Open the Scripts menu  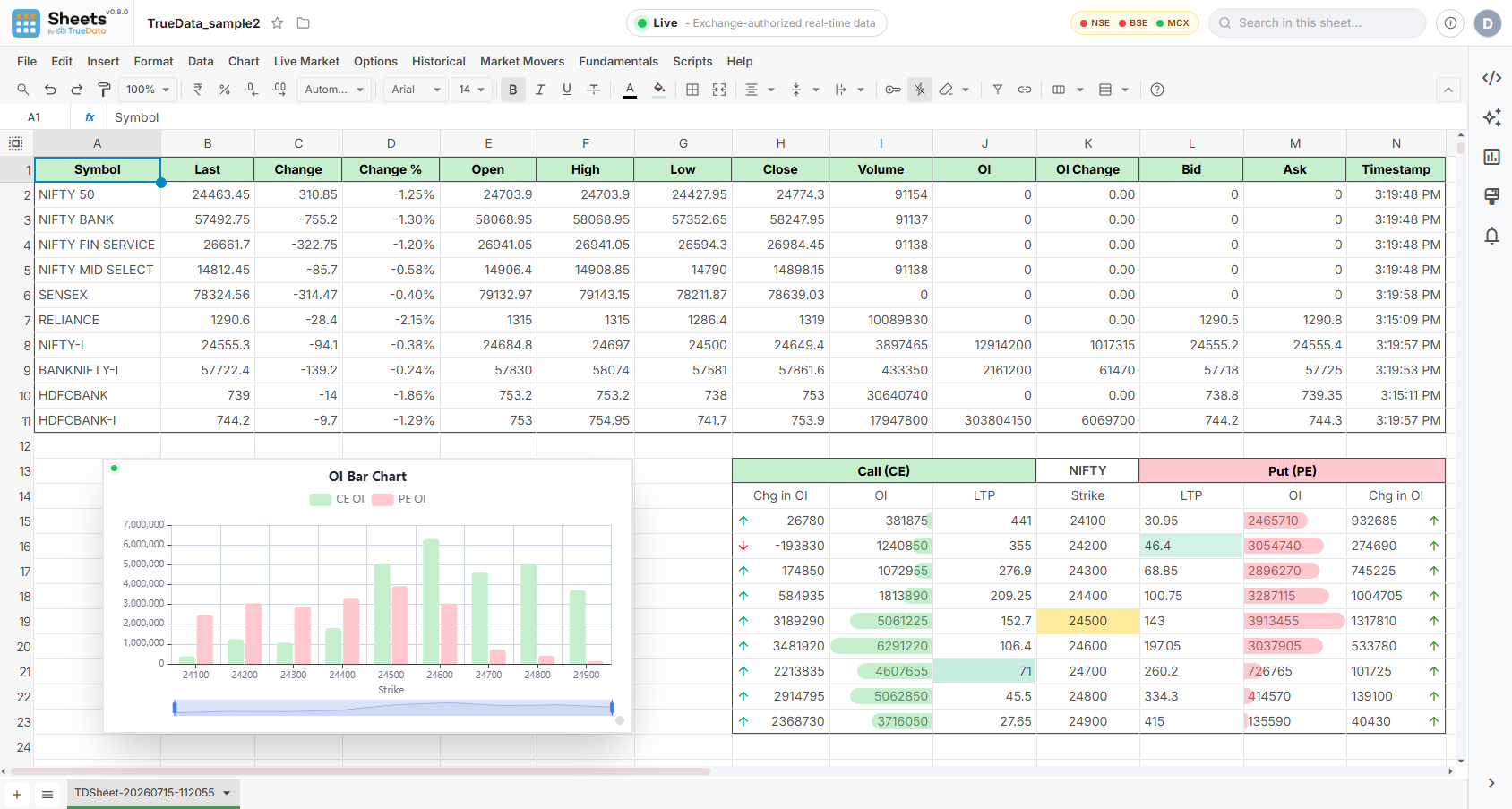coord(692,62)
